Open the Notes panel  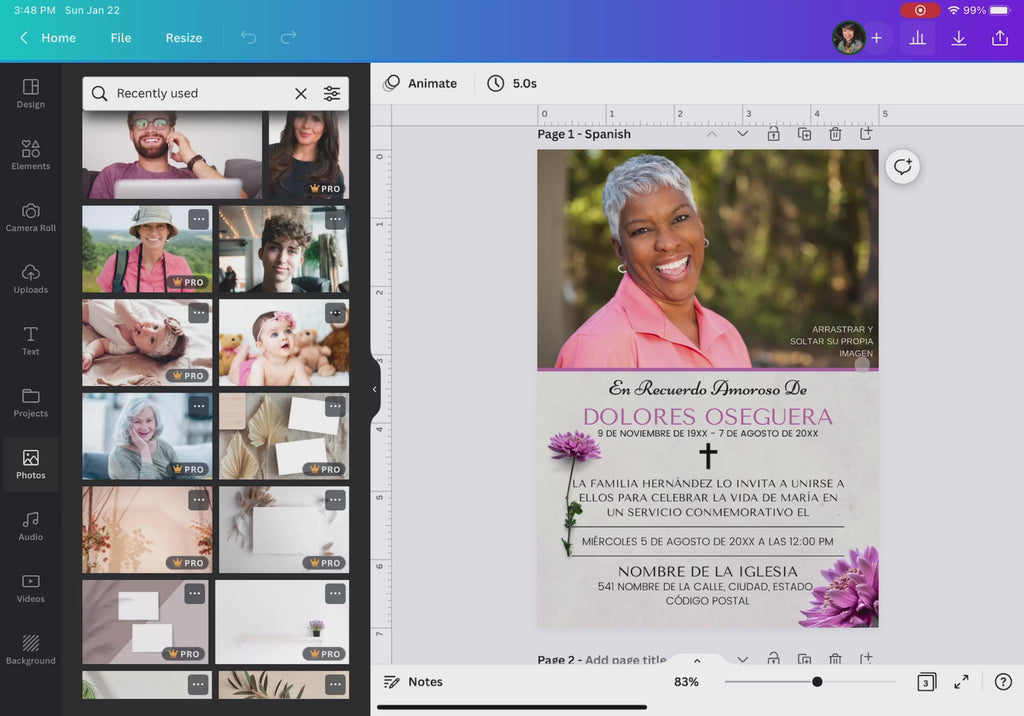(x=413, y=681)
